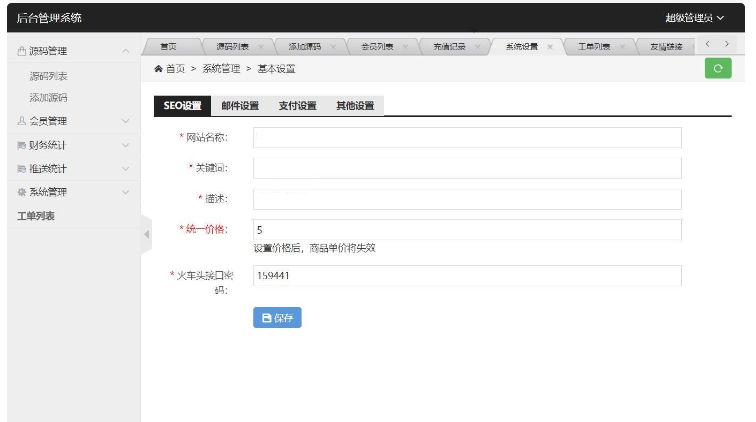Screen dimensions: 756x422
Task: Switch to the 工单列表 tab
Action: pos(594,47)
